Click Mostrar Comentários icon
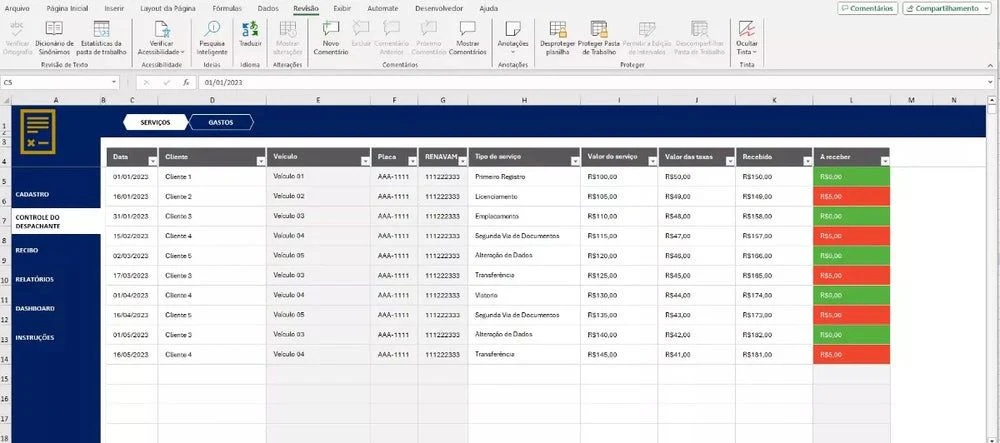Image resolution: width=1000 pixels, height=443 pixels. click(467, 29)
